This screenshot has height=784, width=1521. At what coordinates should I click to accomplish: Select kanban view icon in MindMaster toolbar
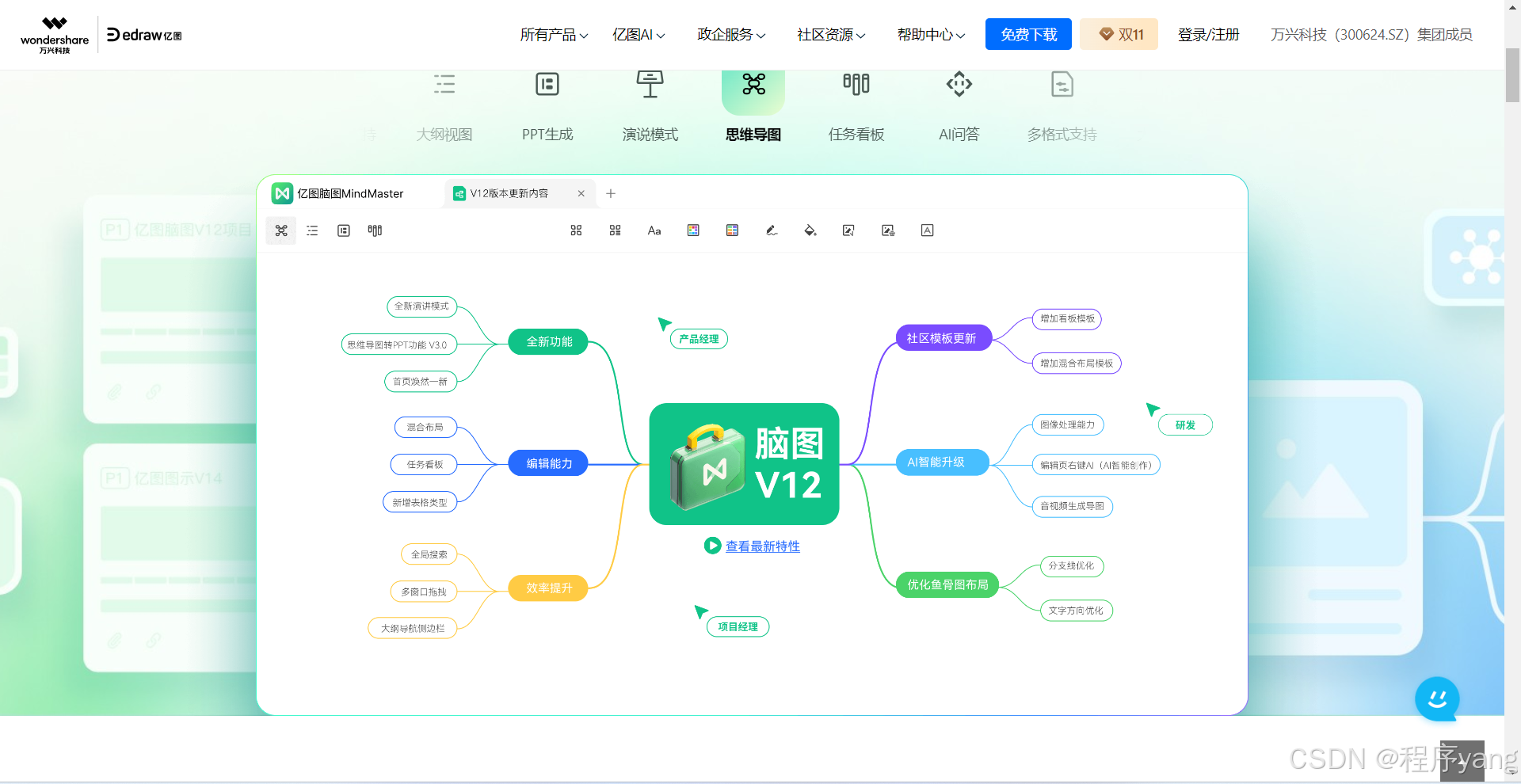click(x=375, y=230)
